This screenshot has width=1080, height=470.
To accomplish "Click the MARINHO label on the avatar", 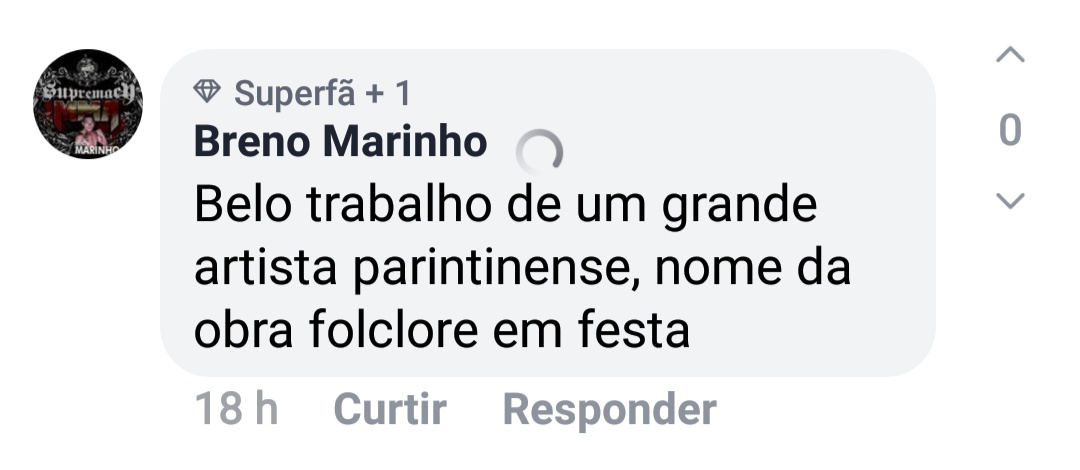I will 95,150.
